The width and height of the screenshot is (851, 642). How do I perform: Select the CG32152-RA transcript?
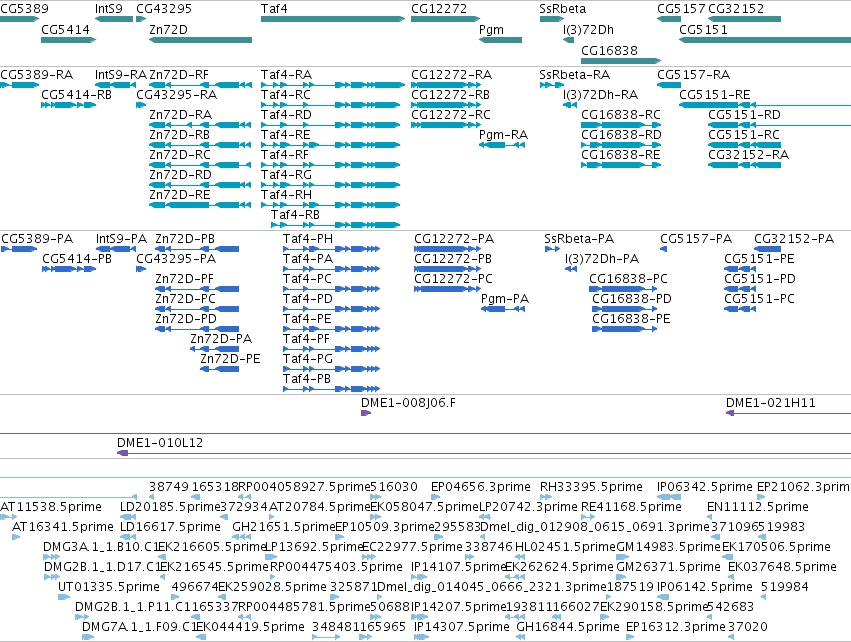click(745, 165)
